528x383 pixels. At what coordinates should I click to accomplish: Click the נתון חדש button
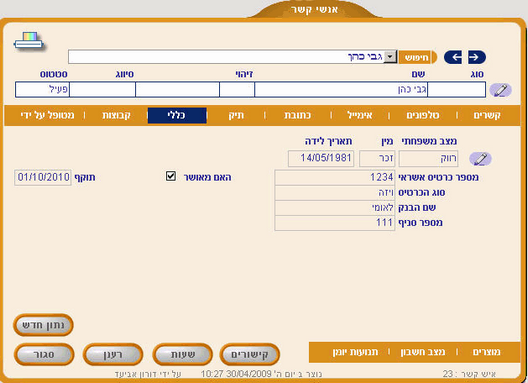pos(43,325)
